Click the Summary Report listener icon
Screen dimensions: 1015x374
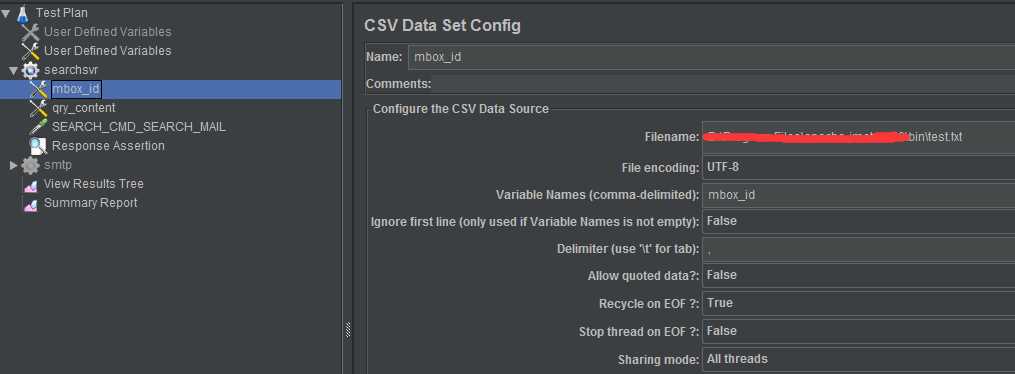30,203
